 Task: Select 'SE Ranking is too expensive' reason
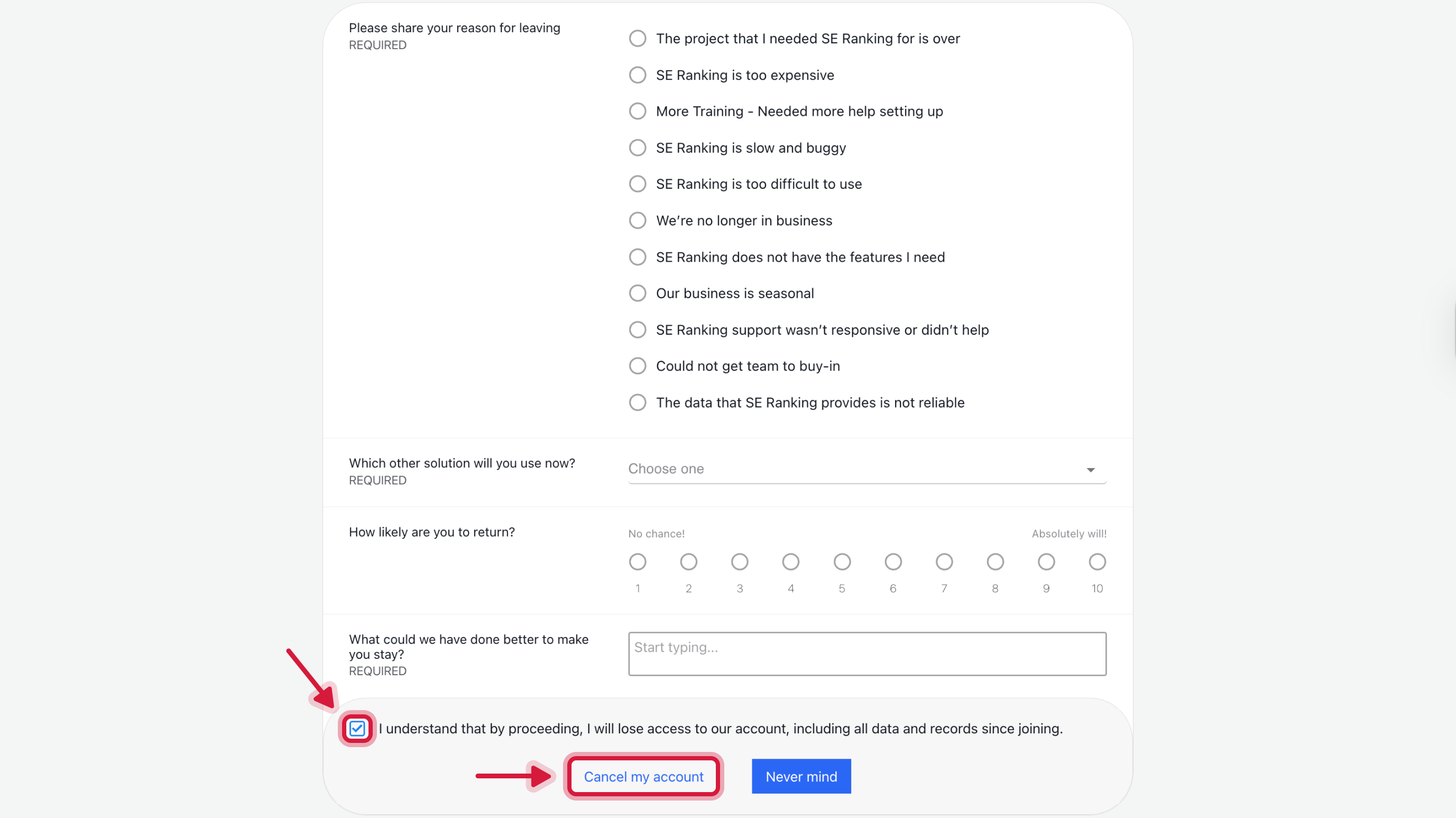tap(638, 75)
